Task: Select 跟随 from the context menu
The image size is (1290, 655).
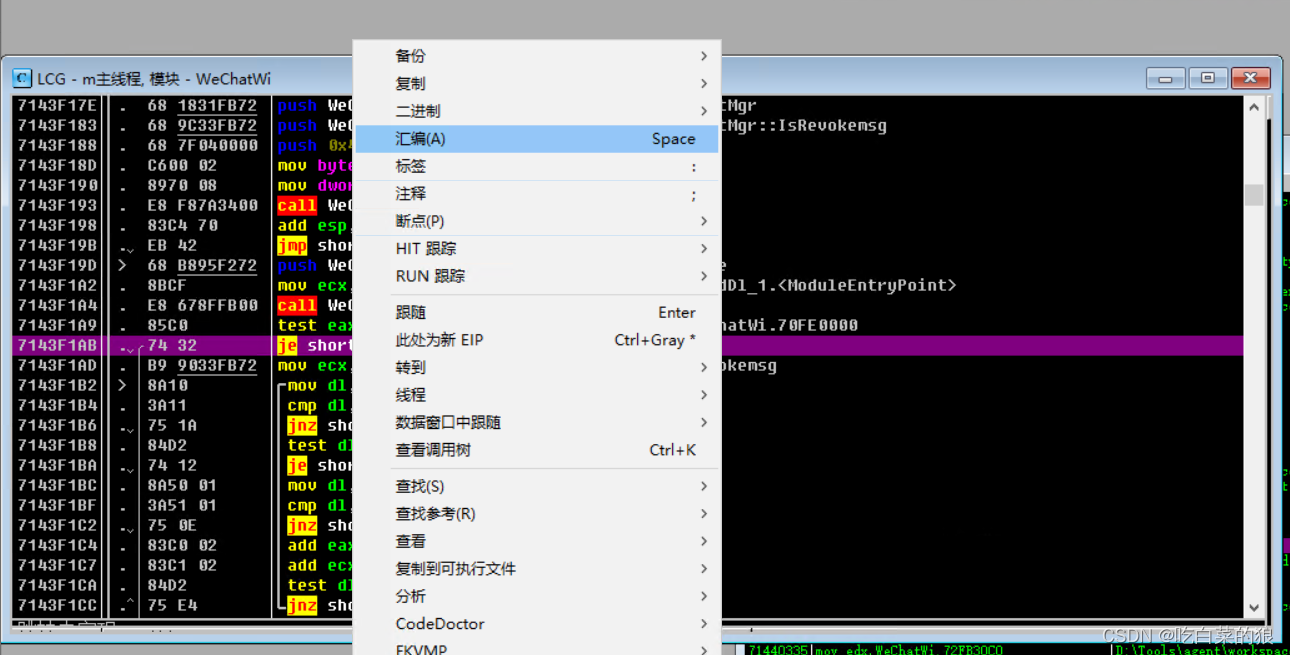Action: tap(537, 313)
